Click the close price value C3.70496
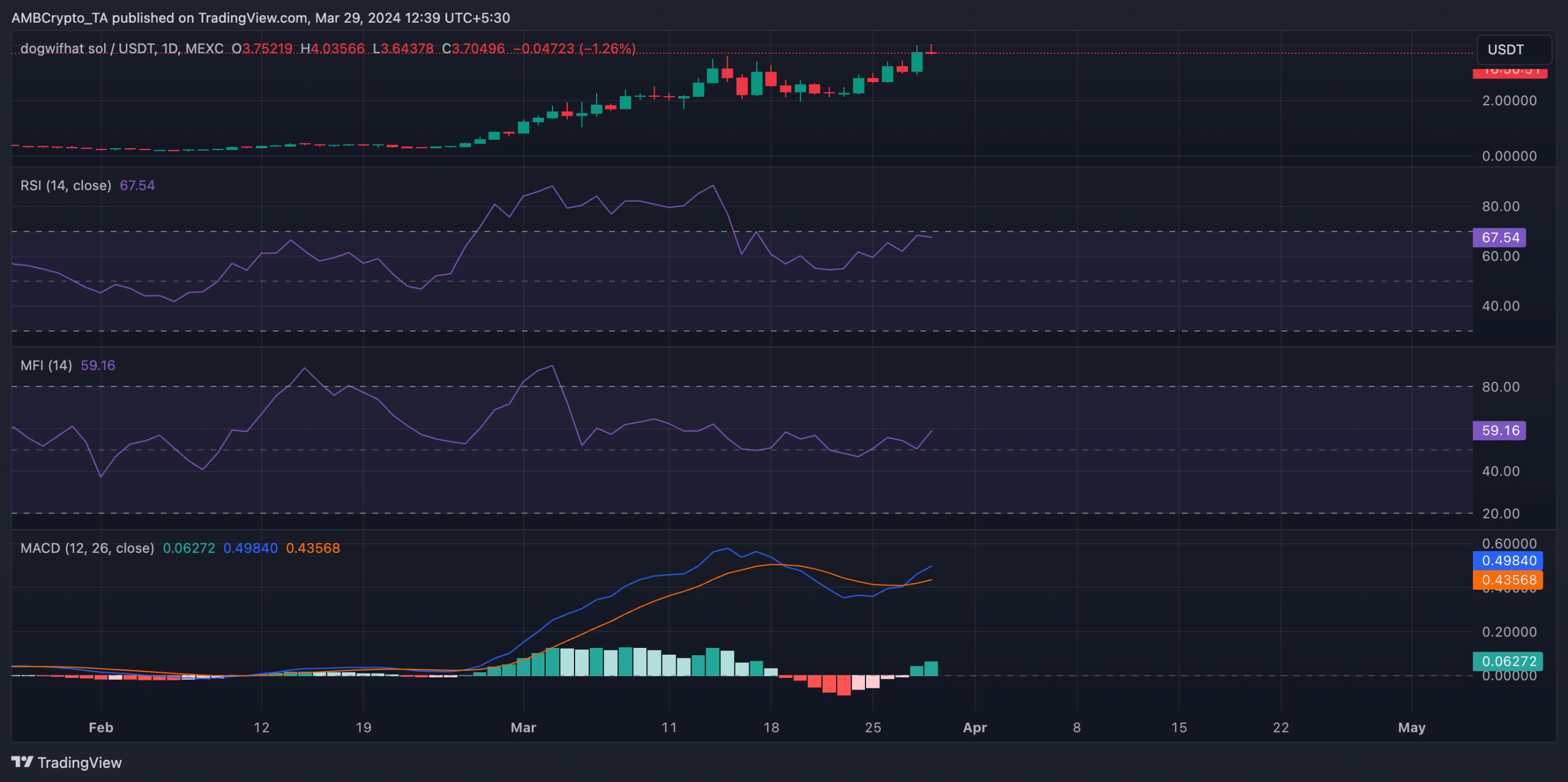 (473, 48)
